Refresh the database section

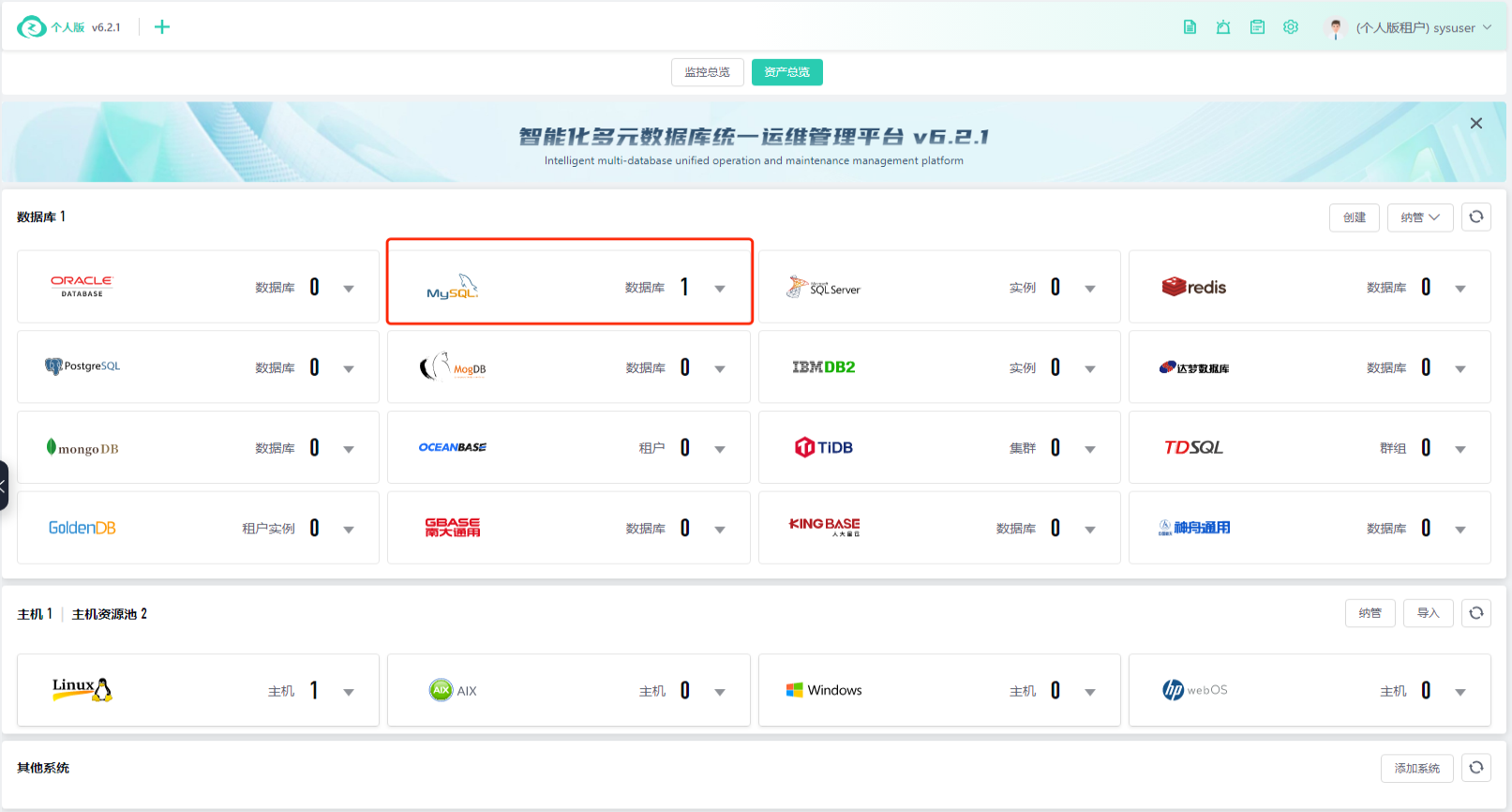pos(1476,218)
